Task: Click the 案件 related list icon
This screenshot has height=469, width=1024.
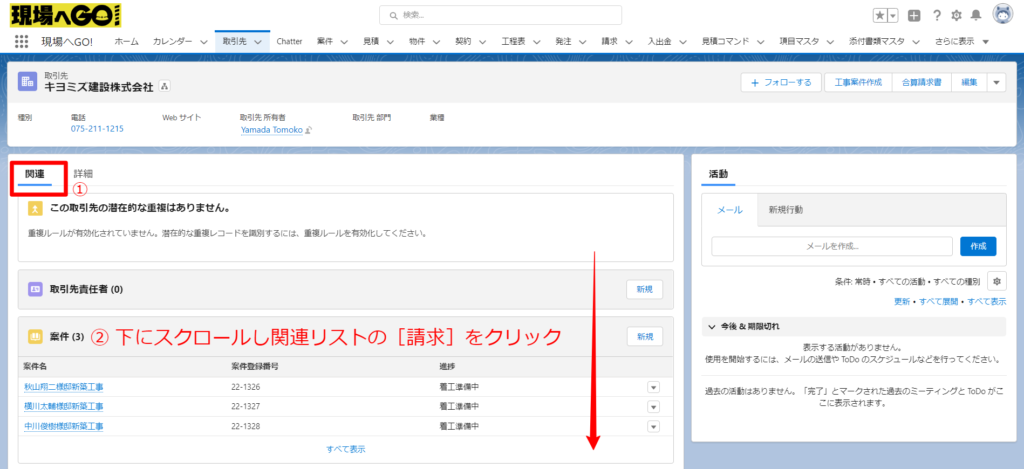Action: pyautogui.click(x=35, y=336)
